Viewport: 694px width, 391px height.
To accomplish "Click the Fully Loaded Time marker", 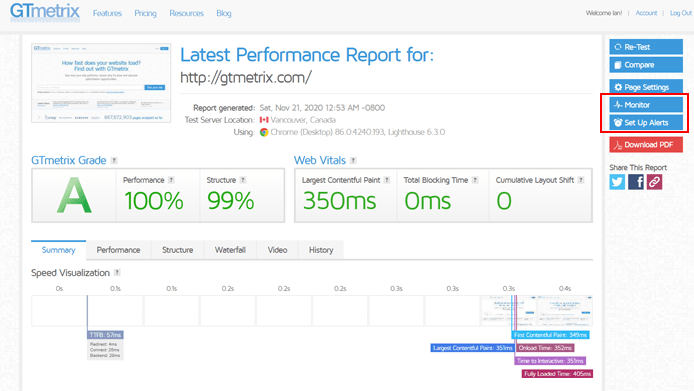I will click(557, 374).
